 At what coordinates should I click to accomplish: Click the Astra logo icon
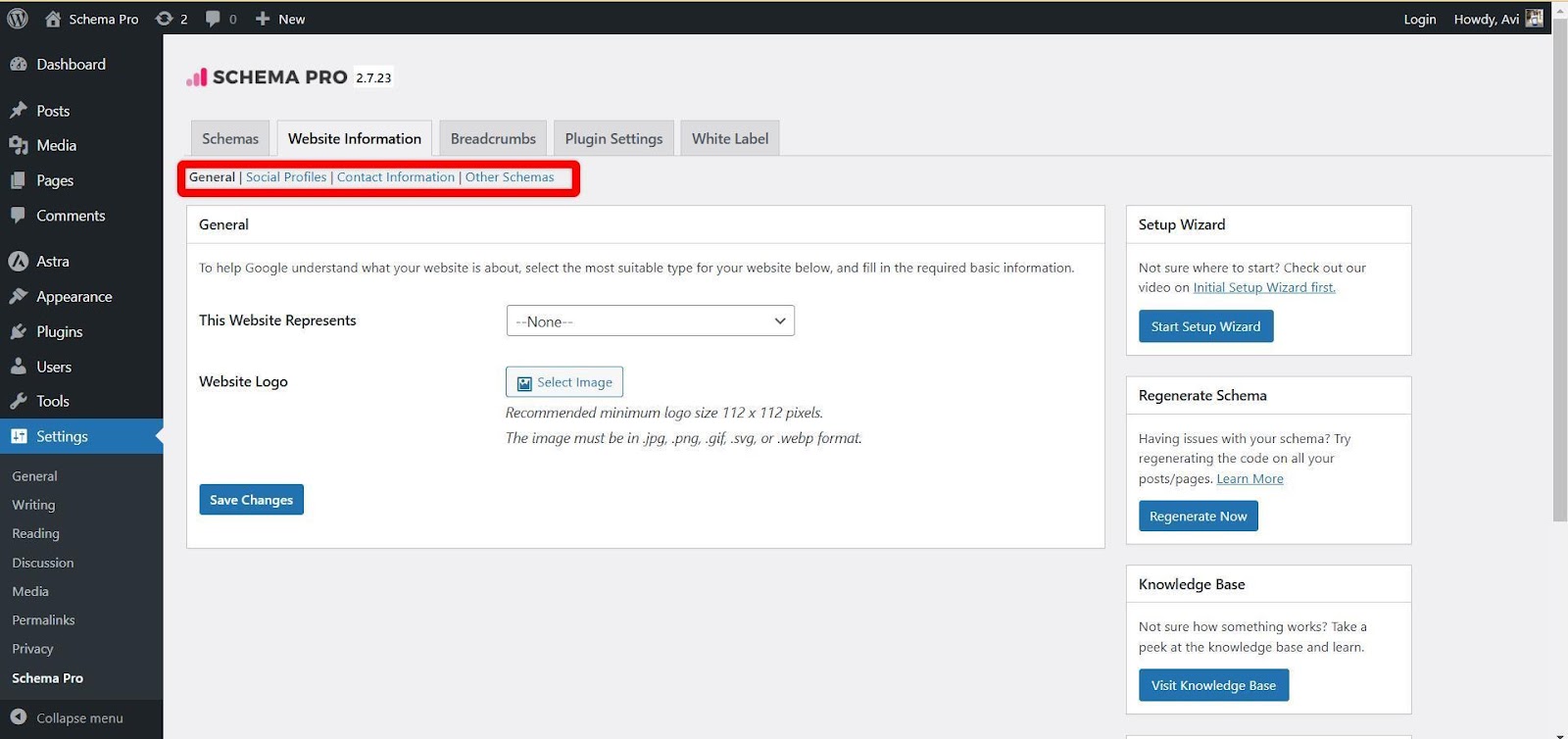[19, 262]
